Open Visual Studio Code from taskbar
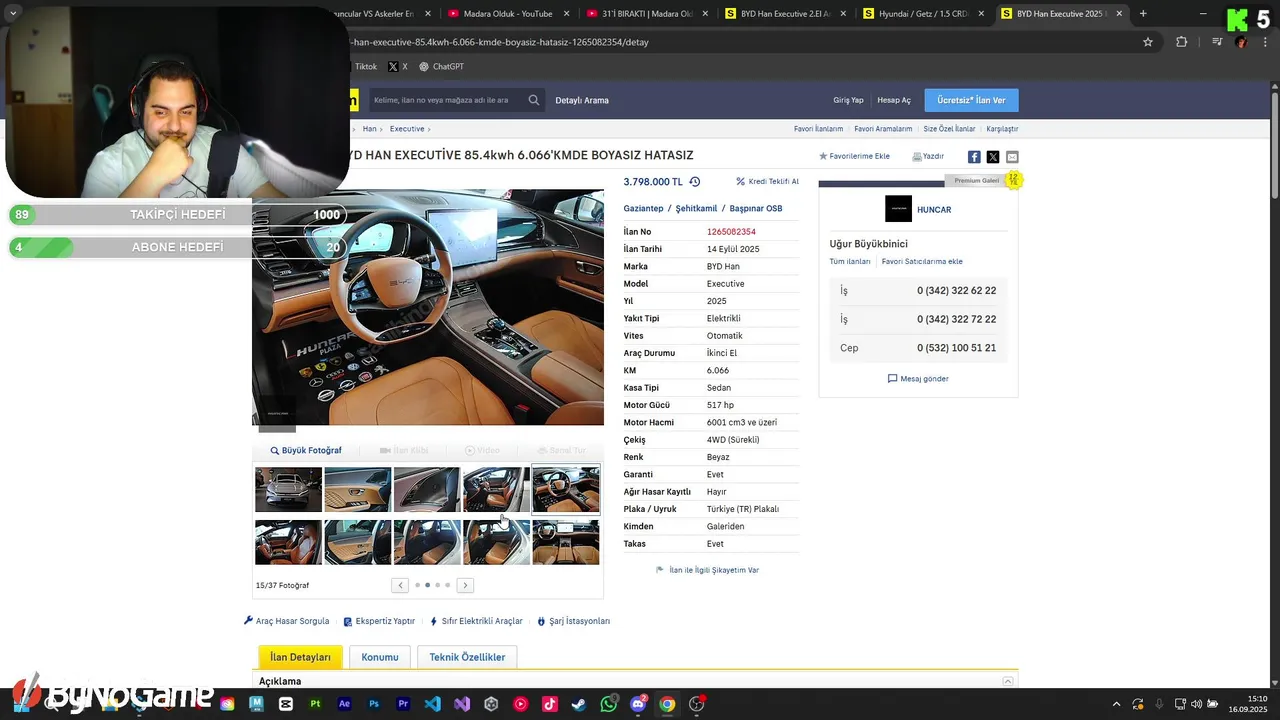Image resolution: width=1280 pixels, height=720 pixels. 432,704
